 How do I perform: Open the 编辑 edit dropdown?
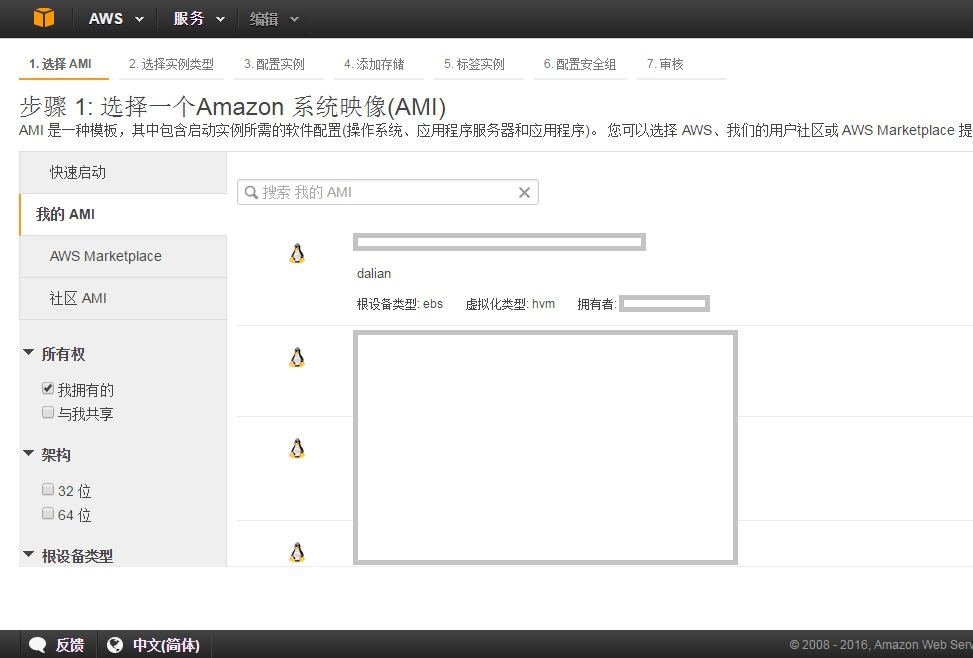click(274, 19)
